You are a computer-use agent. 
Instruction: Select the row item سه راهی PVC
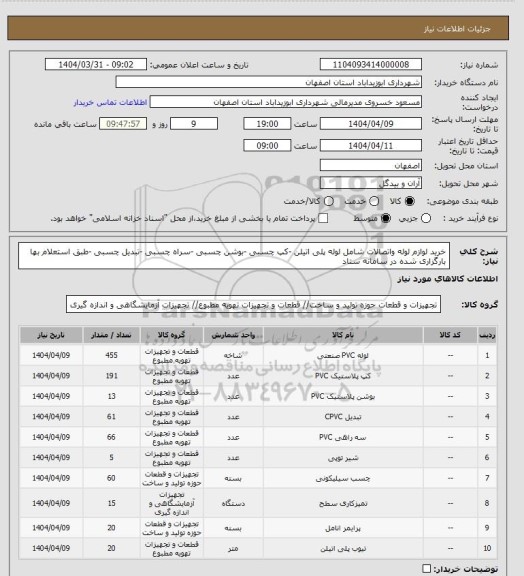click(x=343, y=437)
